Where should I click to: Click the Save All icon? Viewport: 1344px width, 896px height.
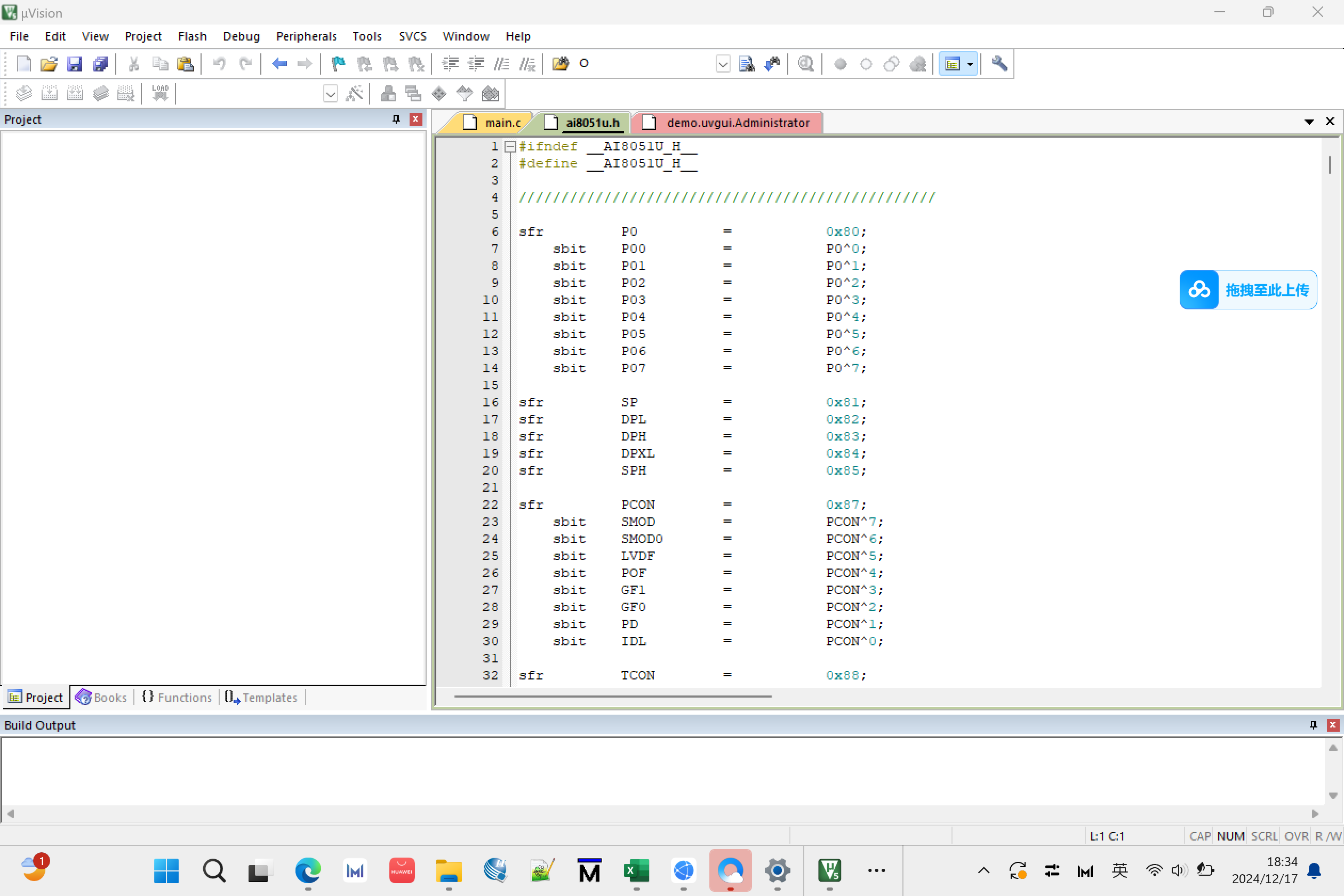(x=100, y=63)
